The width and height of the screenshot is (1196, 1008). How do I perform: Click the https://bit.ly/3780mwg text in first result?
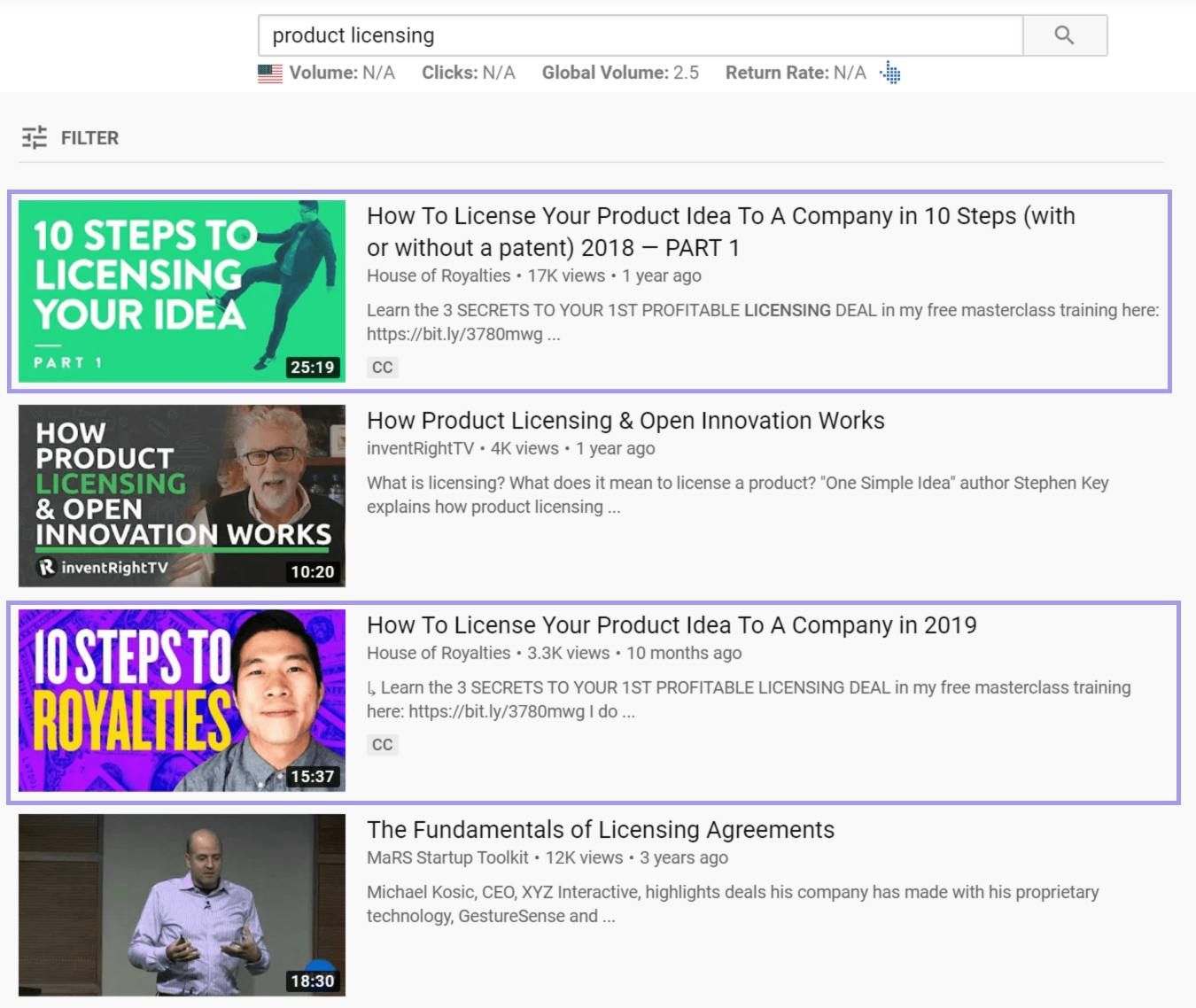pos(454,334)
